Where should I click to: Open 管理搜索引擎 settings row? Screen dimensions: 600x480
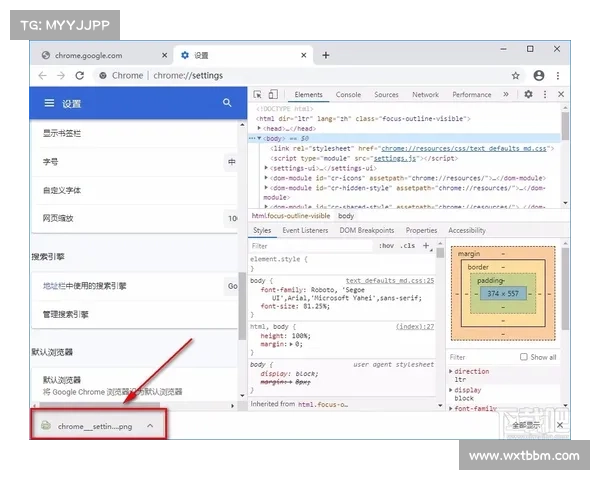click(x=134, y=314)
